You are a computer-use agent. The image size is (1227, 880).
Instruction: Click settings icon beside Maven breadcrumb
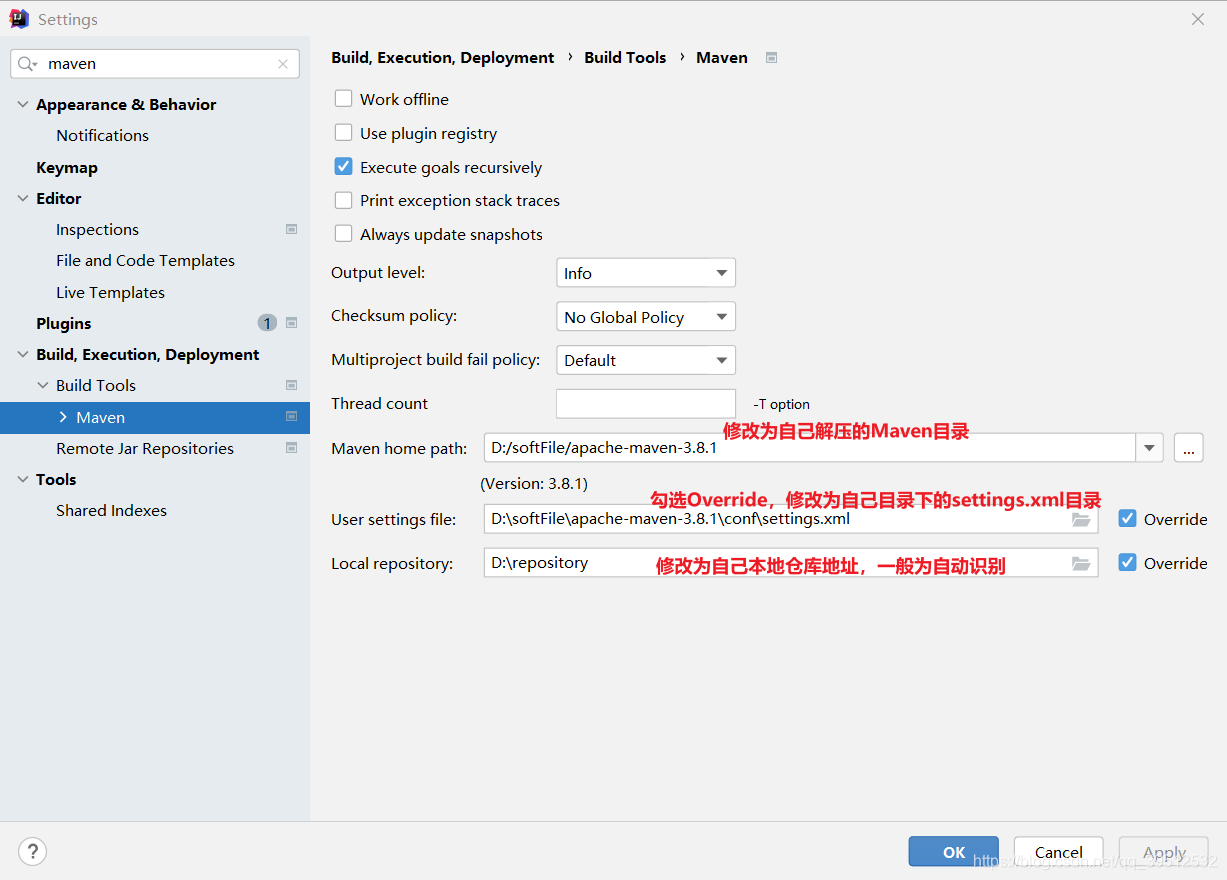771,58
